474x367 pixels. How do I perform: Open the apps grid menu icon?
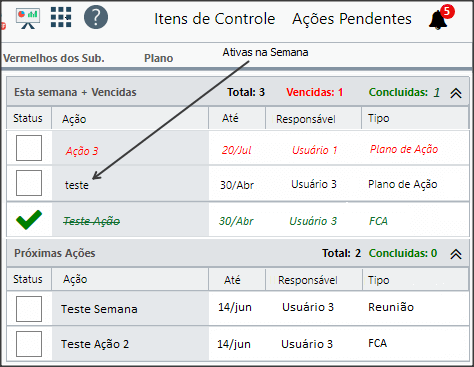click(61, 17)
